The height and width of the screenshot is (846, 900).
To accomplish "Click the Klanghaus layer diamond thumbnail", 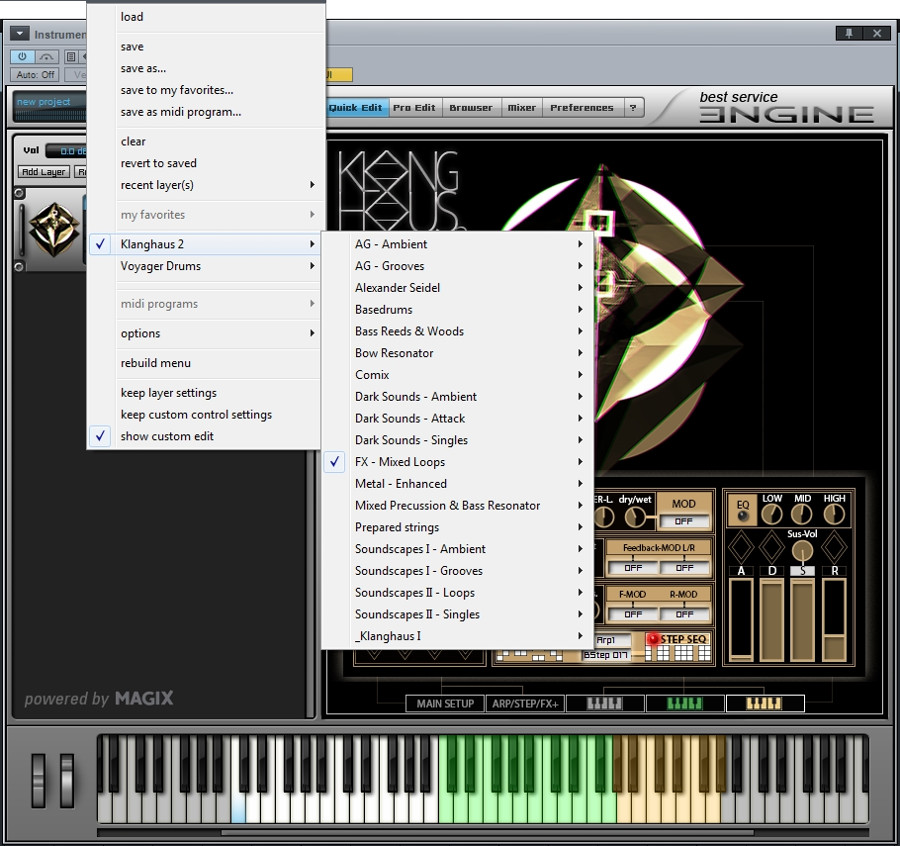I will tap(54, 228).
